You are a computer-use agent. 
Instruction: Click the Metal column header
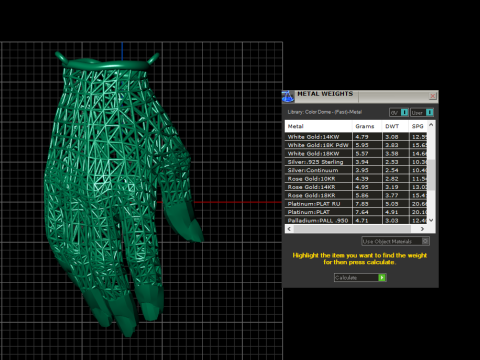pos(318,126)
